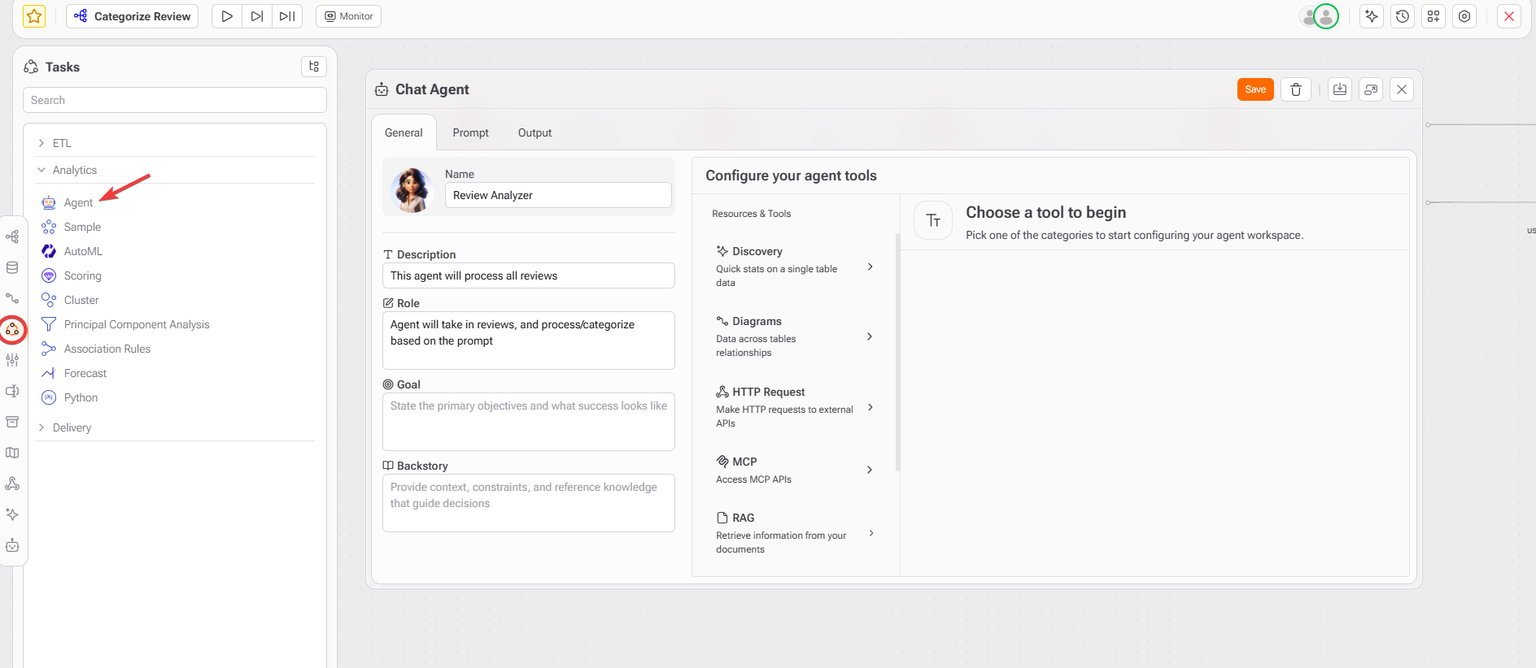Expand the Delivery task category
Screen dimensions: 1536x668
coord(71,428)
